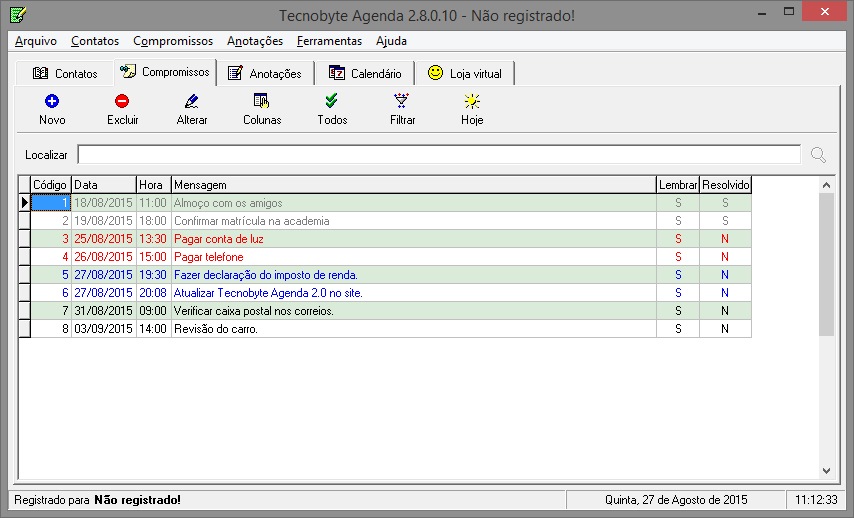Click the Alterar edit icon
Viewport: 854px width, 518px height.
(x=192, y=101)
